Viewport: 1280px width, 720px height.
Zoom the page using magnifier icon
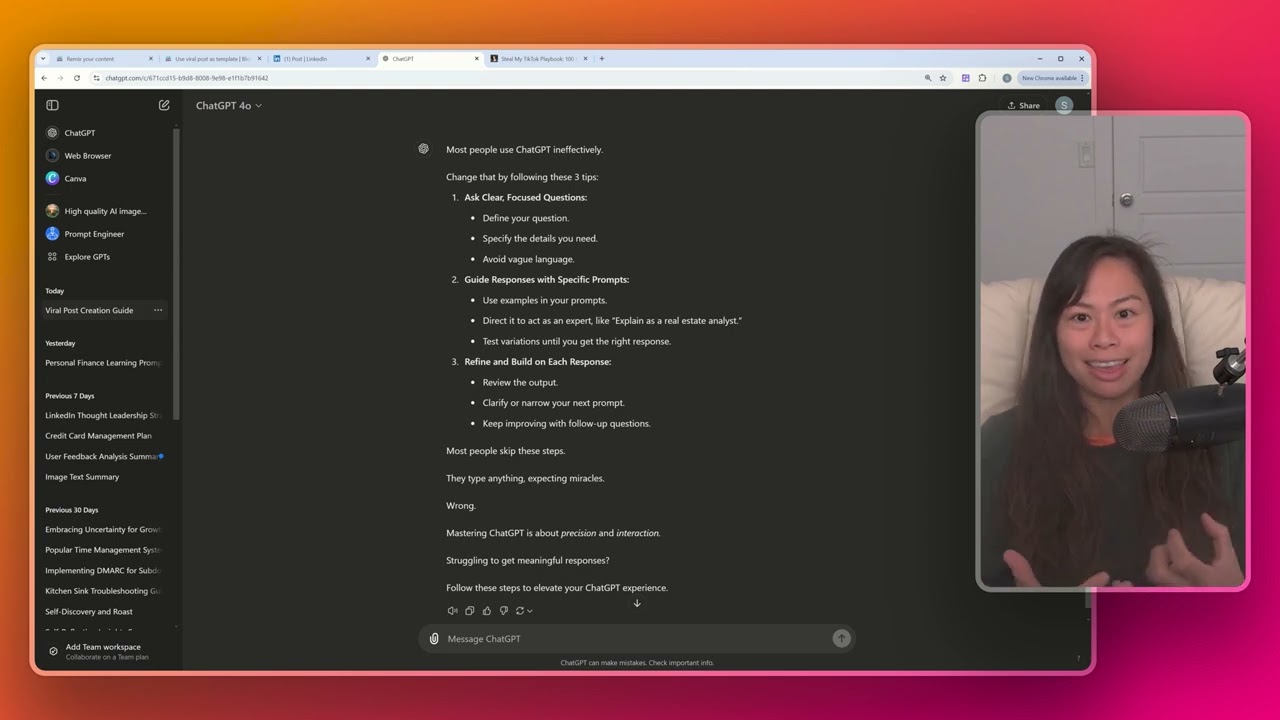pyautogui.click(x=928, y=78)
